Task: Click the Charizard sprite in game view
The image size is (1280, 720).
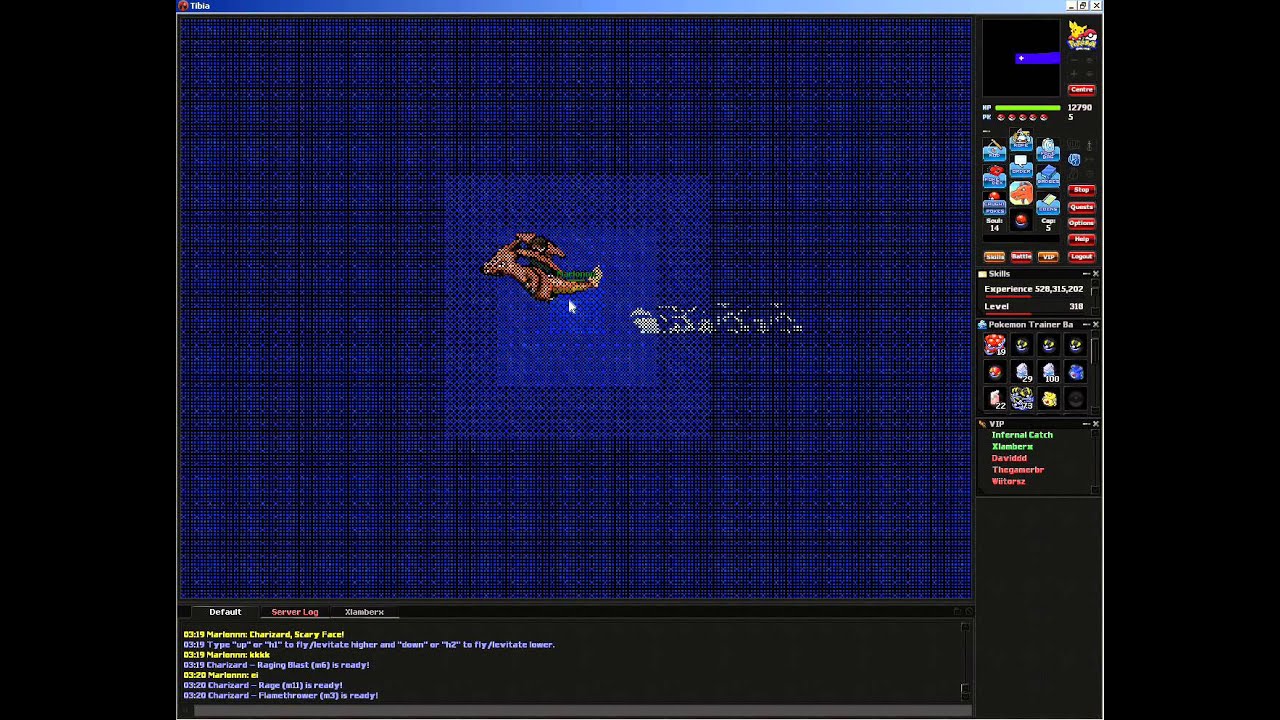Action: coord(541,268)
